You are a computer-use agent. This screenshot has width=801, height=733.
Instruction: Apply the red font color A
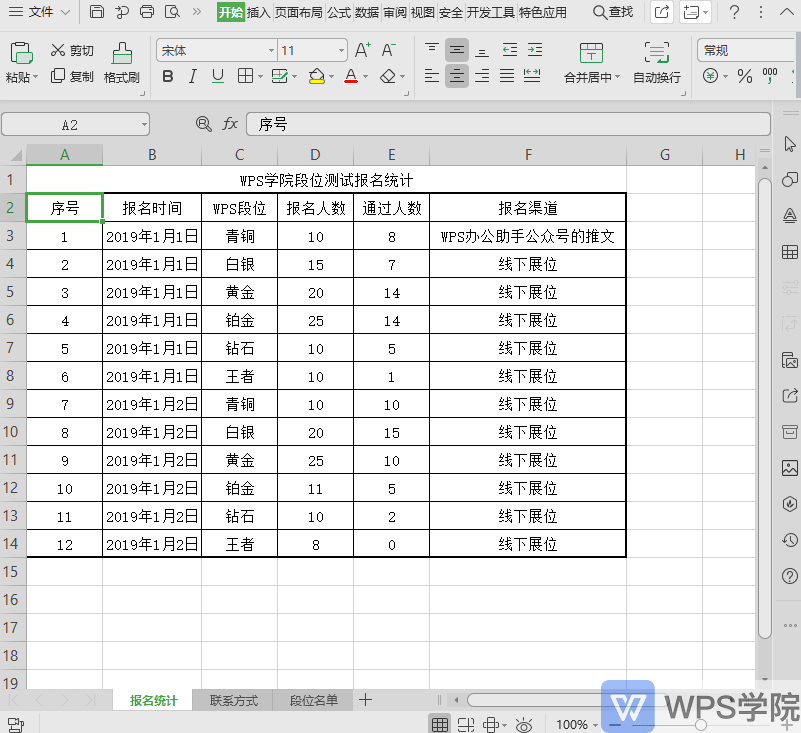351,77
